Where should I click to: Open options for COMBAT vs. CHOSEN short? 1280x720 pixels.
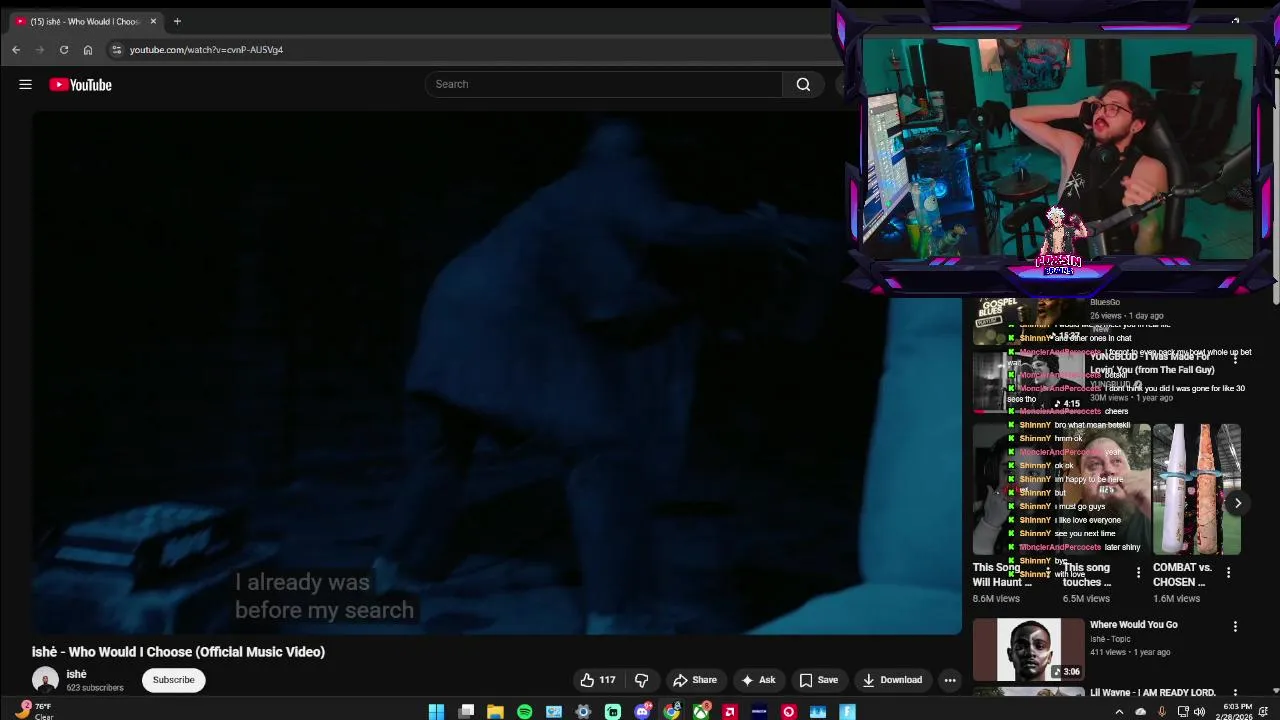(x=1228, y=573)
